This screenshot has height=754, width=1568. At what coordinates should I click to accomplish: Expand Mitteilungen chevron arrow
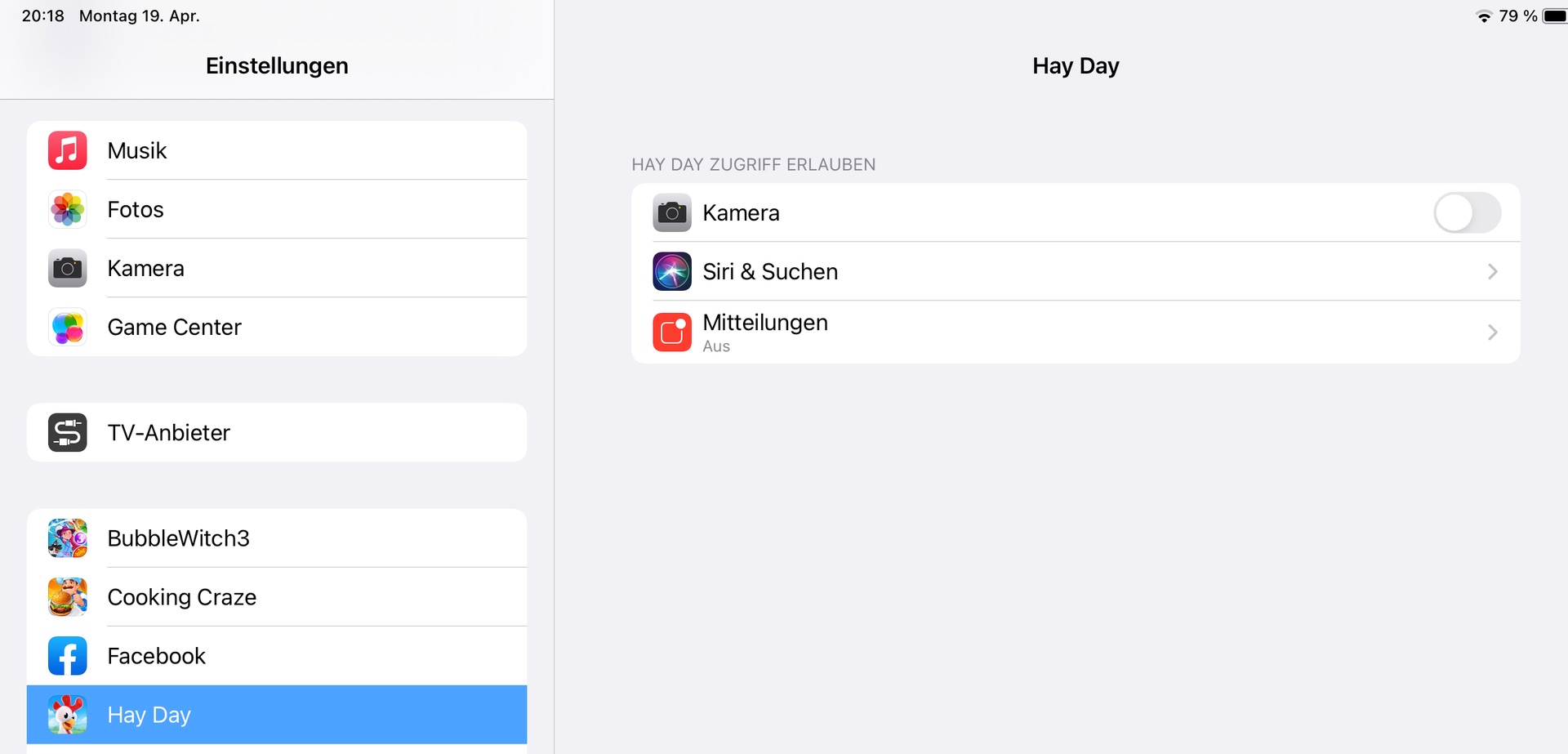(x=1492, y=332)
